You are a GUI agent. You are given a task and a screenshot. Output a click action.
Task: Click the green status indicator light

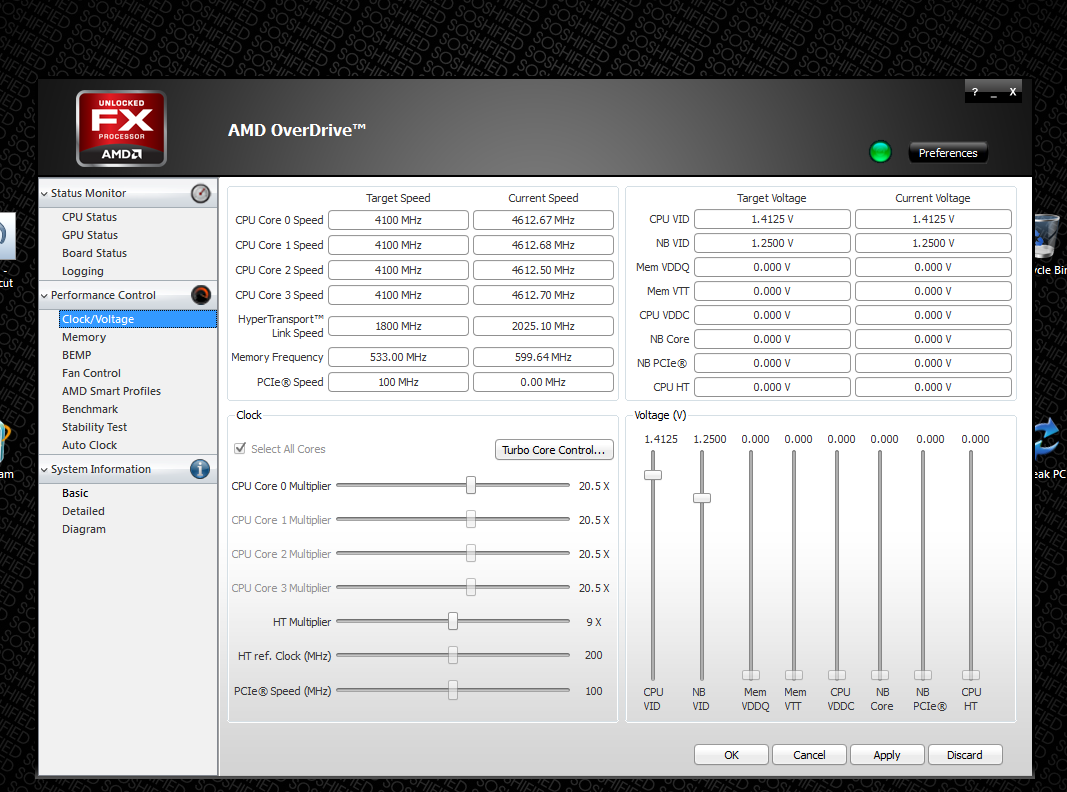[880, 152]
